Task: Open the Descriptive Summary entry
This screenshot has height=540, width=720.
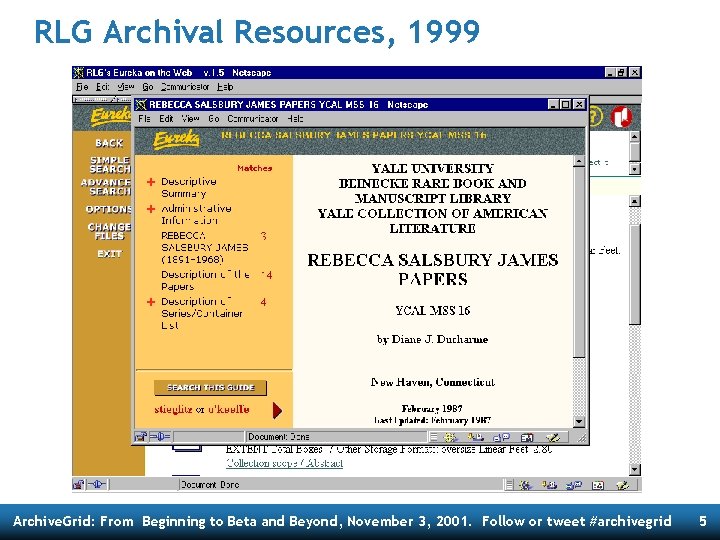Action: click(x=189, y=187)
